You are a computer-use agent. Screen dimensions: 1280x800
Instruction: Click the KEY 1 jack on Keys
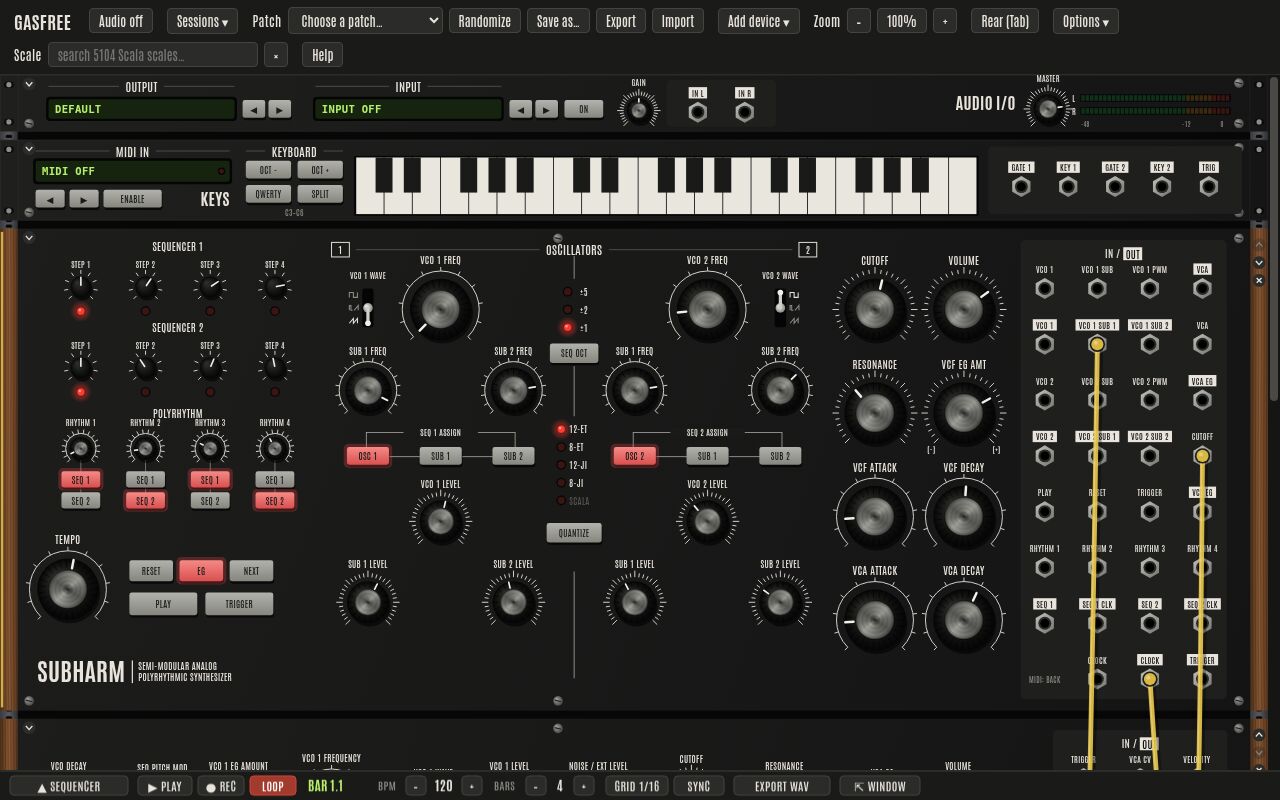pyautogui.click(x=1068, y=186)
